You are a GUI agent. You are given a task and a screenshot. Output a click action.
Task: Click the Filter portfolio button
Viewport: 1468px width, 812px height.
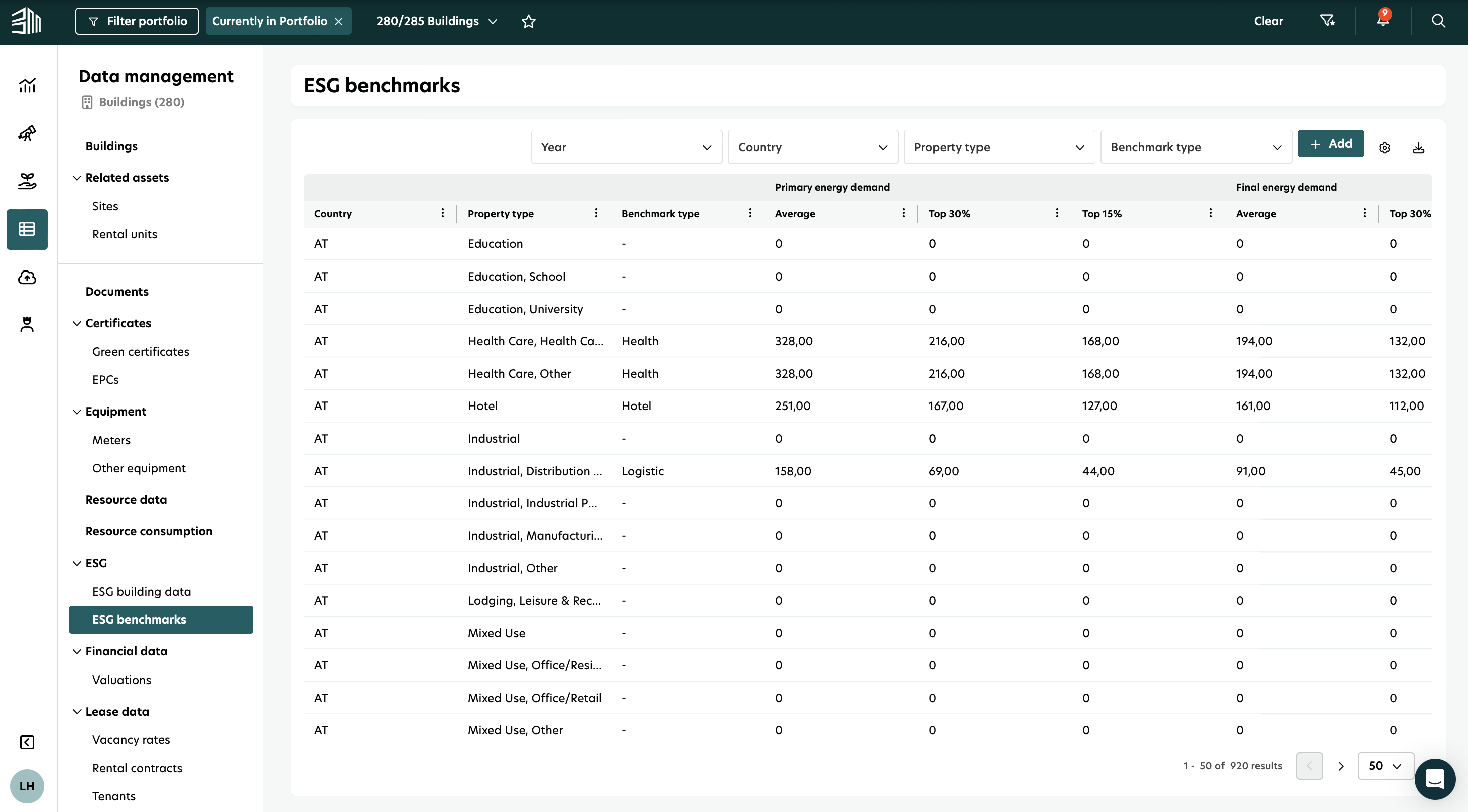[x=137, y=21]
